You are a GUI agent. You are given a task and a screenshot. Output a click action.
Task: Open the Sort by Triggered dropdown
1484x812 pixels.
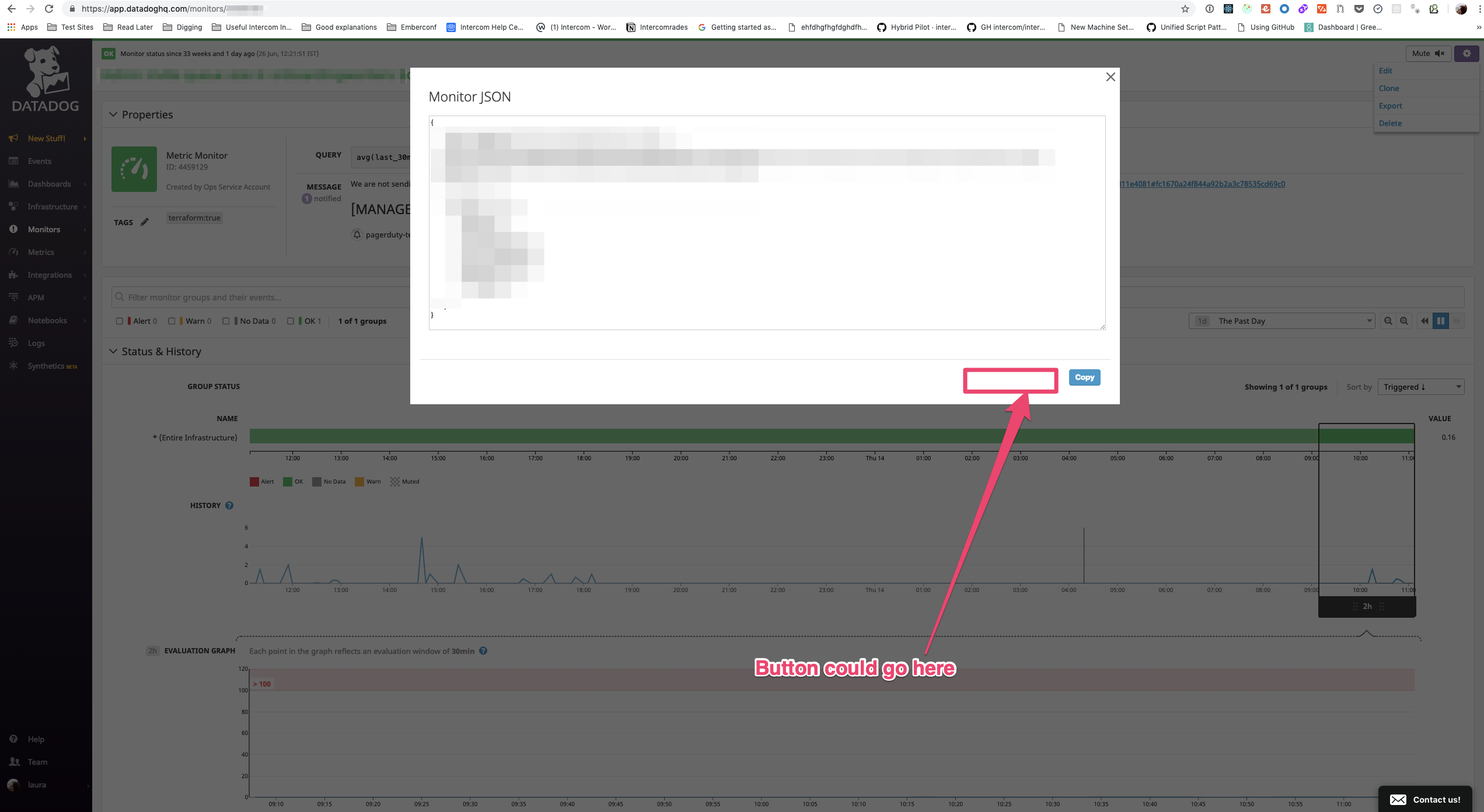[1420, 387]
